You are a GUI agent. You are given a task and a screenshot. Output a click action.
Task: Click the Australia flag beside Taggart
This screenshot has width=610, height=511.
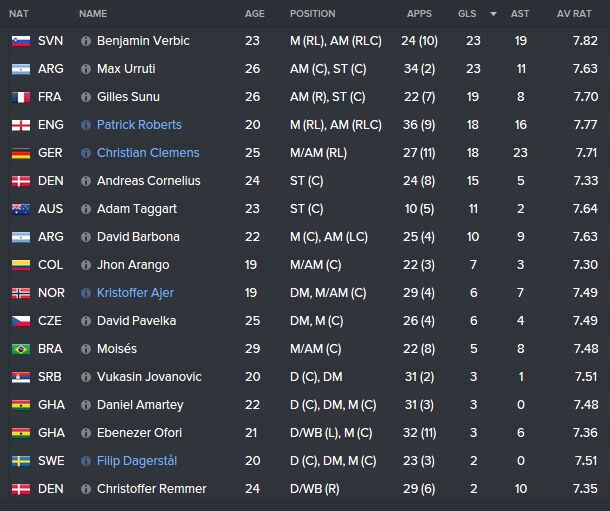21,209
